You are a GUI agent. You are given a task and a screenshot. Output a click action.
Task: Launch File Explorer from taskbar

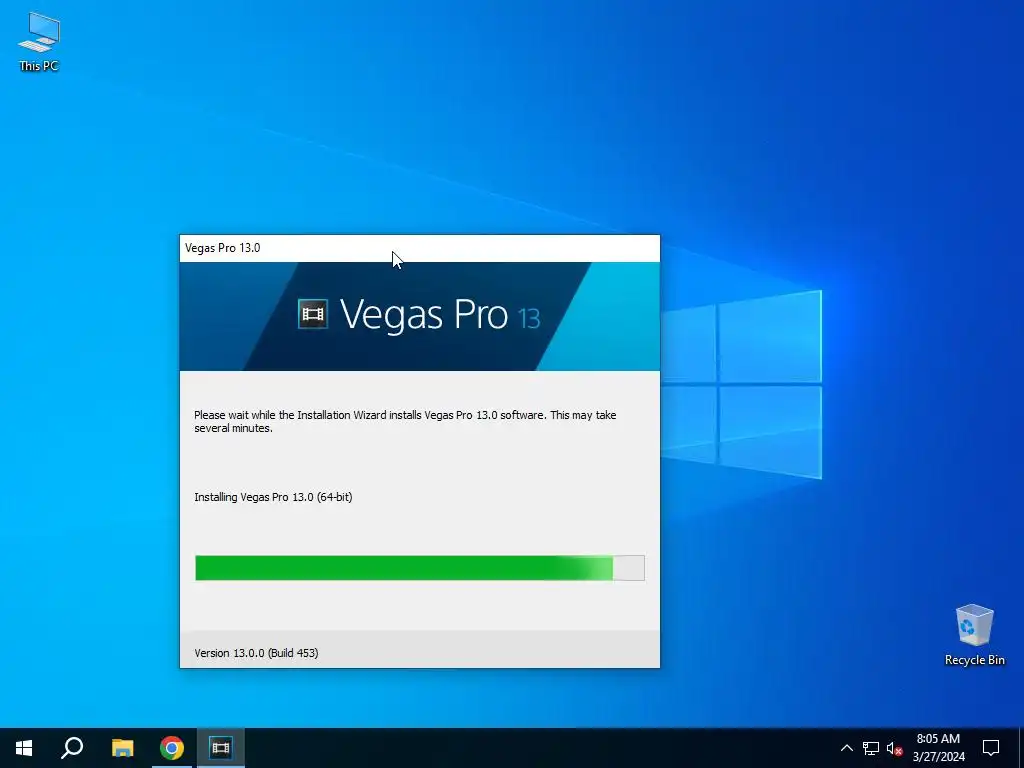(122, 748)
